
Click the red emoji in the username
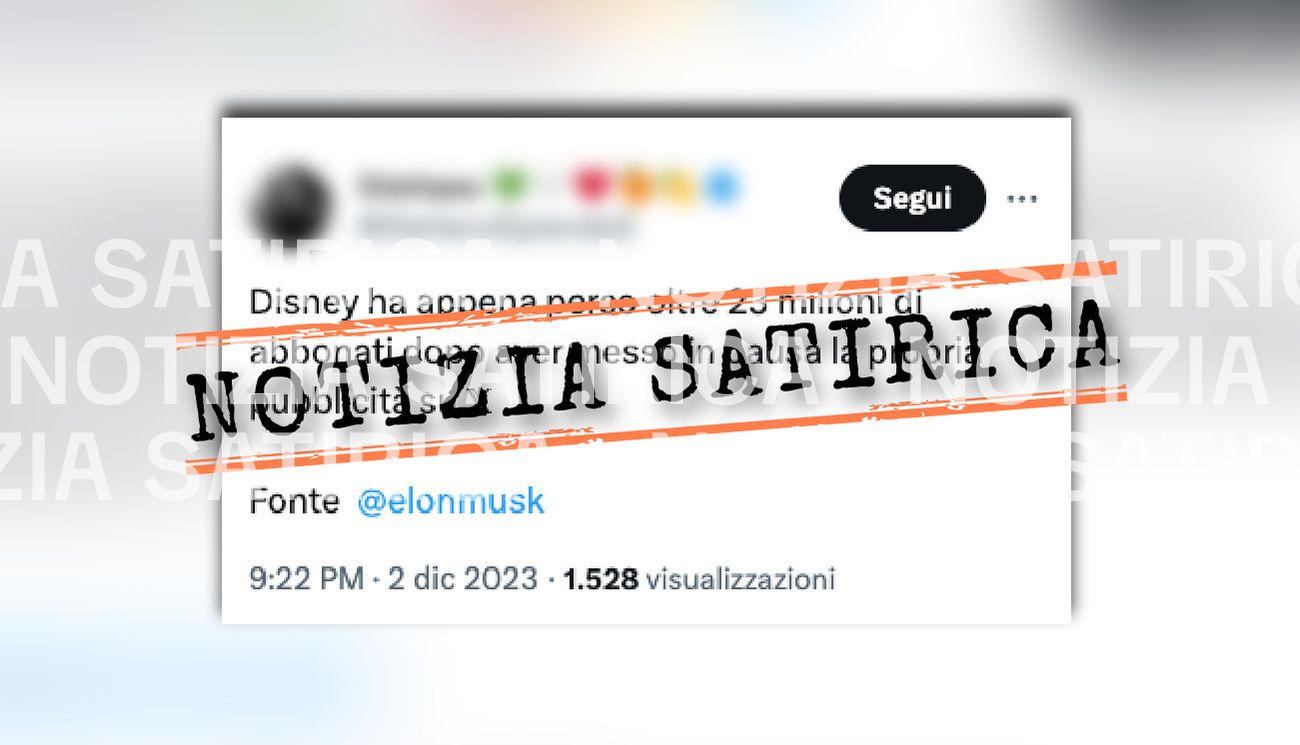[x=589, y=185]
